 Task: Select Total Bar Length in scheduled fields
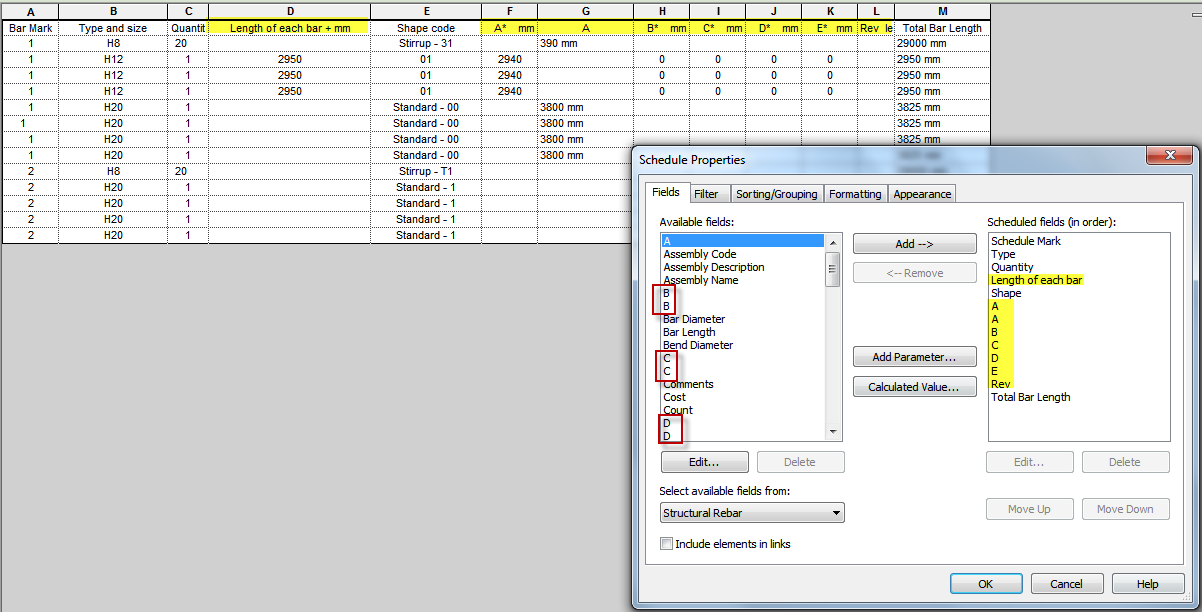[1031, 397]
